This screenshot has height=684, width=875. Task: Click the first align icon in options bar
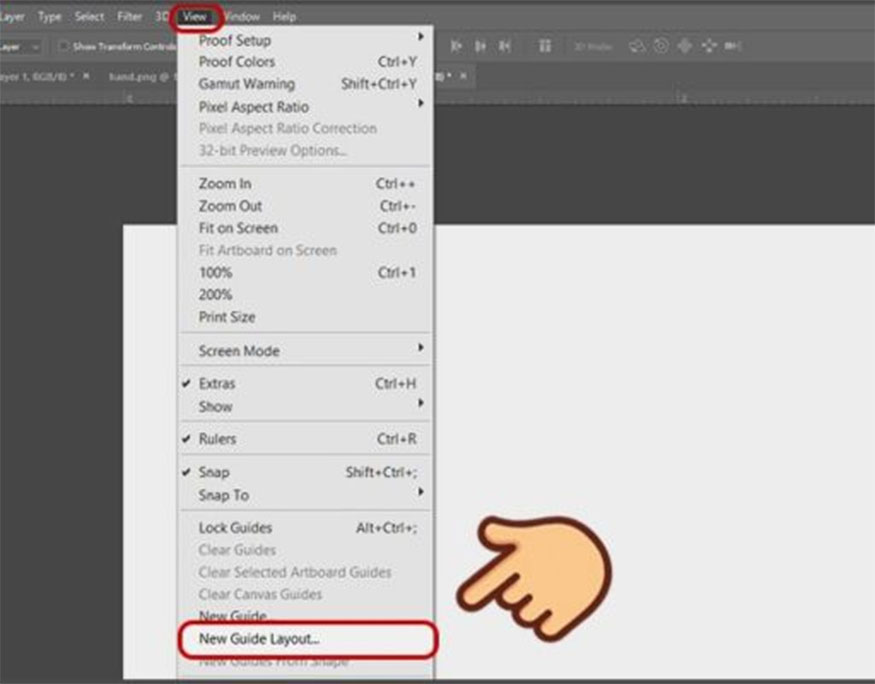pos(456,46)
